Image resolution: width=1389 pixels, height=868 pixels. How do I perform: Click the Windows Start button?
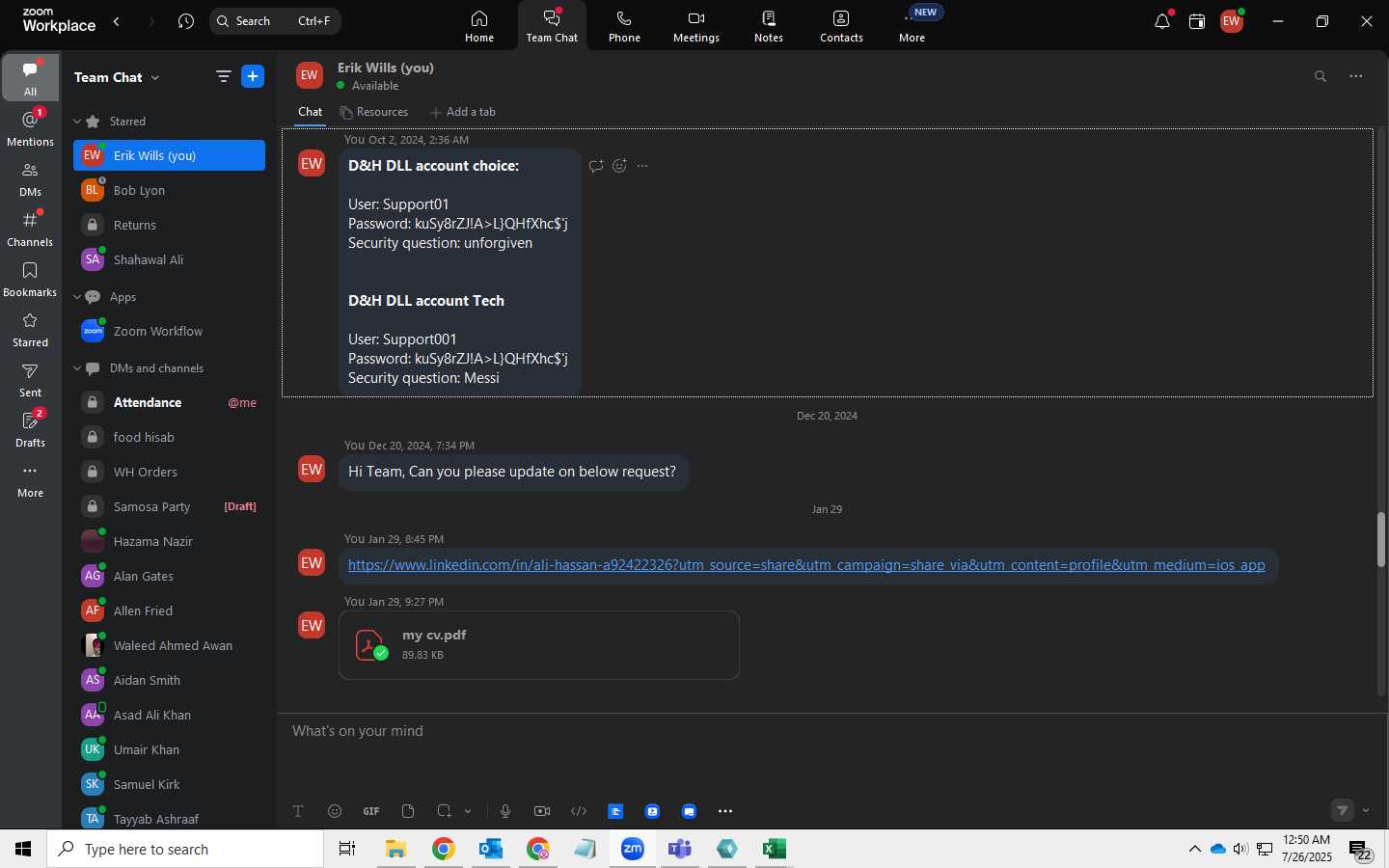23,849
